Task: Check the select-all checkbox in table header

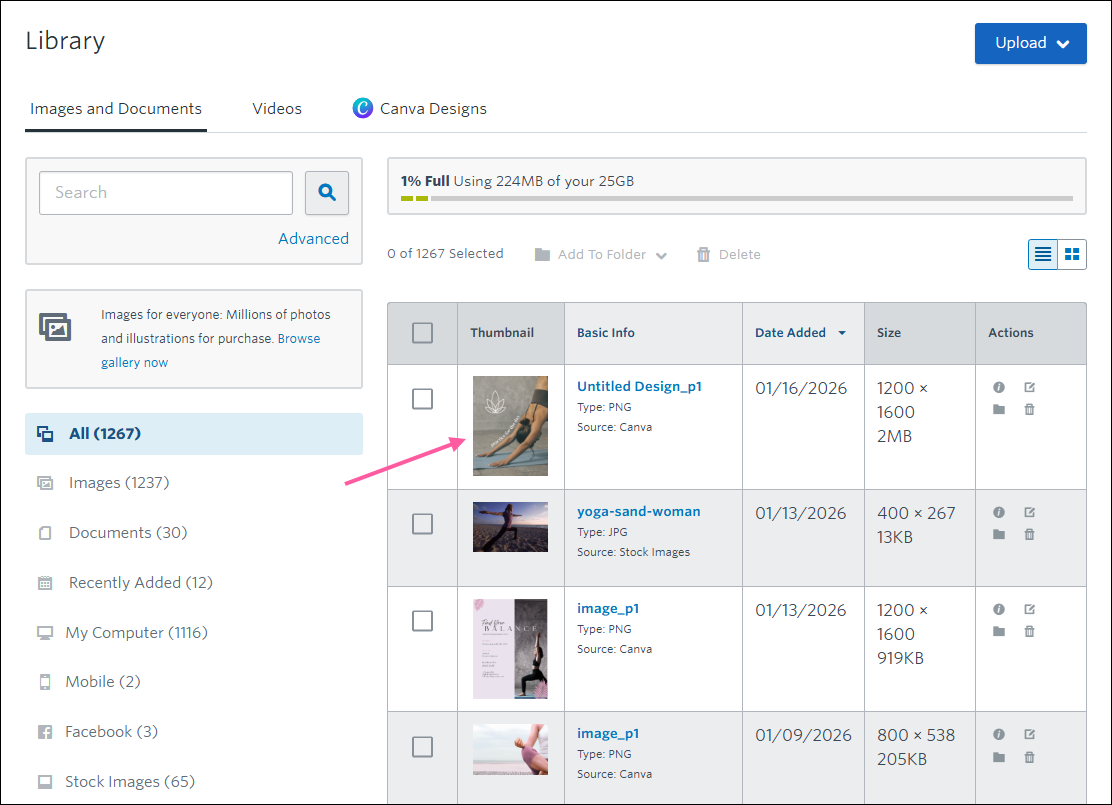Action: click(422, 333)
